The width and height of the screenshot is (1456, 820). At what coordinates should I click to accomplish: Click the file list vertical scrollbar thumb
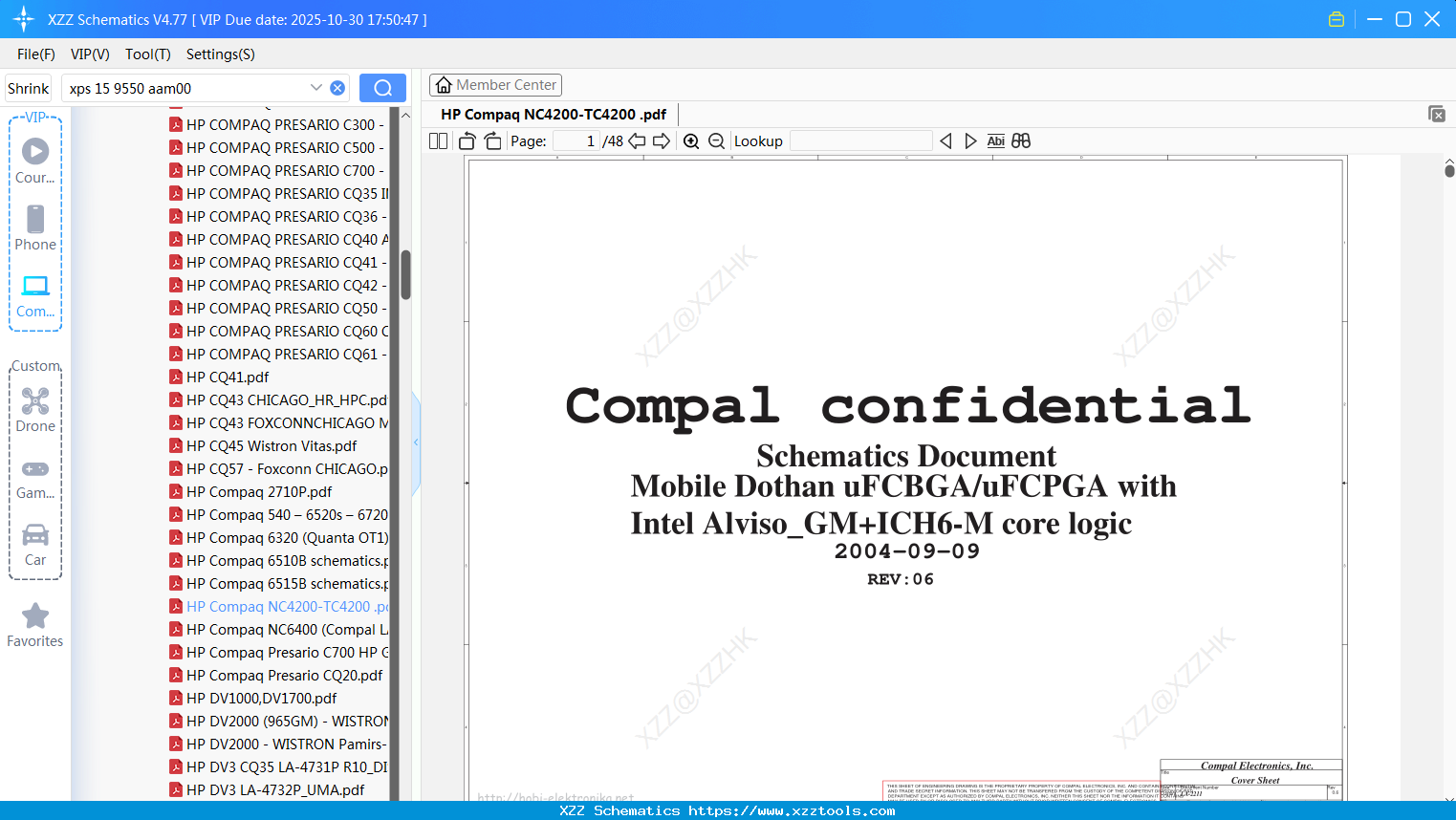pyautogui.click(x=405, y=275)
